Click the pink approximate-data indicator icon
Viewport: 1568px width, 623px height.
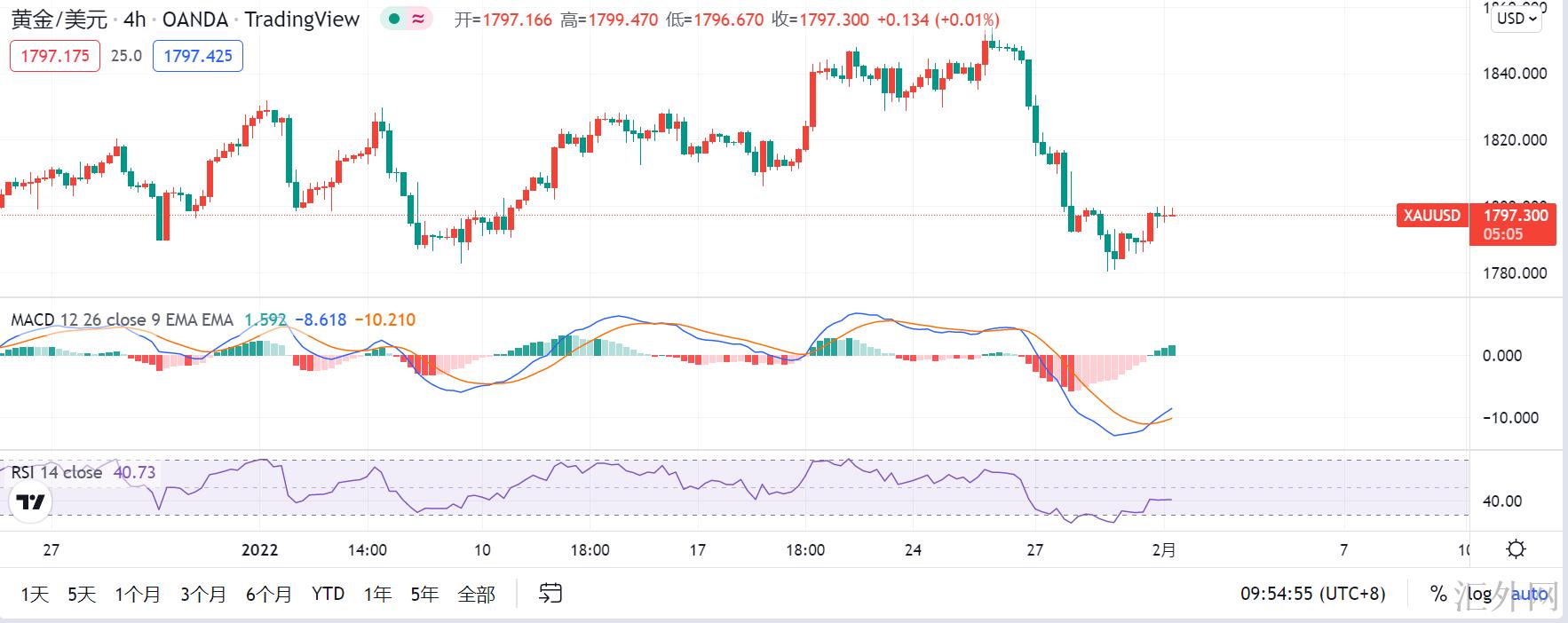click(x=417, y=20)
